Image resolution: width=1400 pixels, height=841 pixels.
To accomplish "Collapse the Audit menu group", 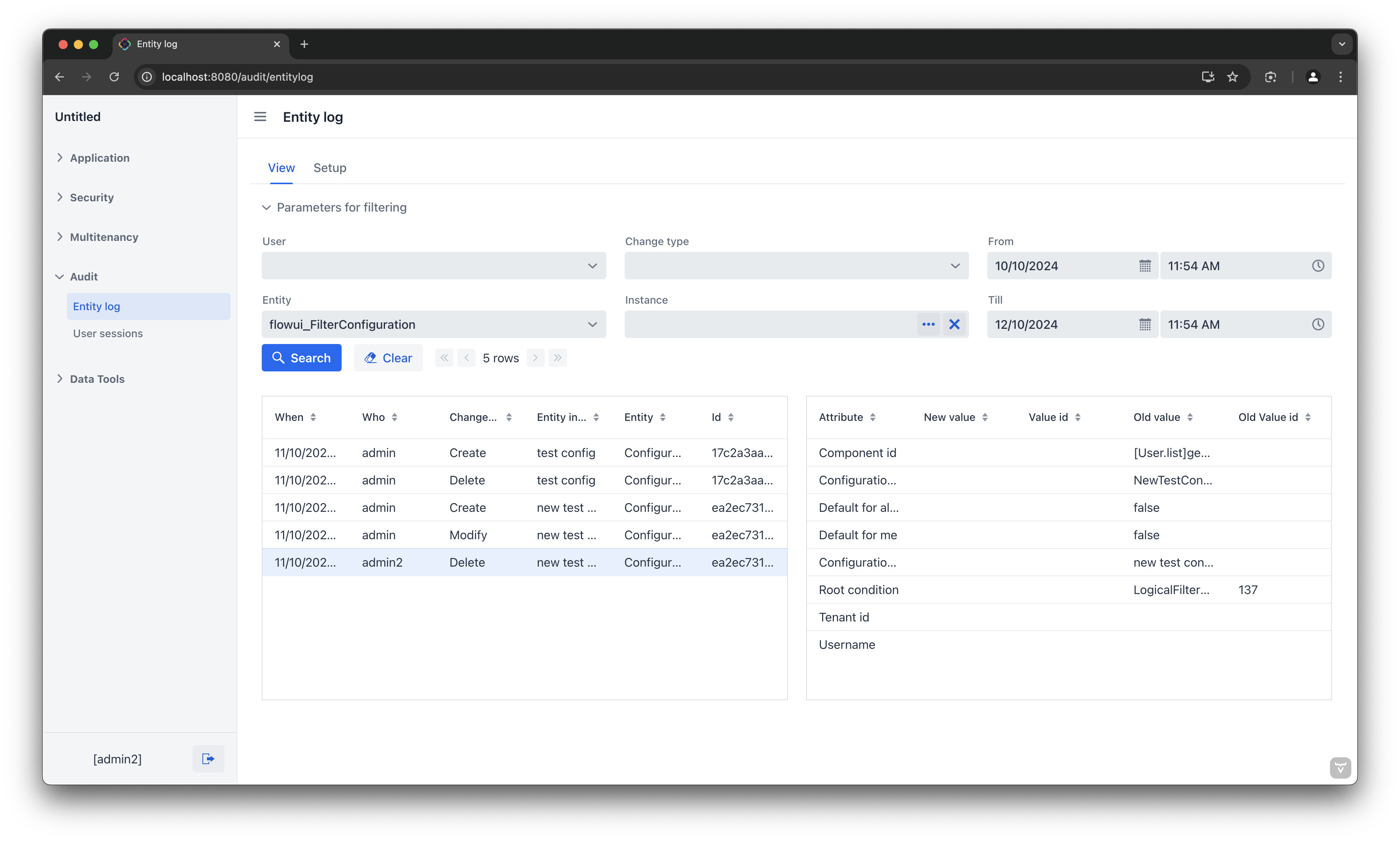I will coord(77,277).
